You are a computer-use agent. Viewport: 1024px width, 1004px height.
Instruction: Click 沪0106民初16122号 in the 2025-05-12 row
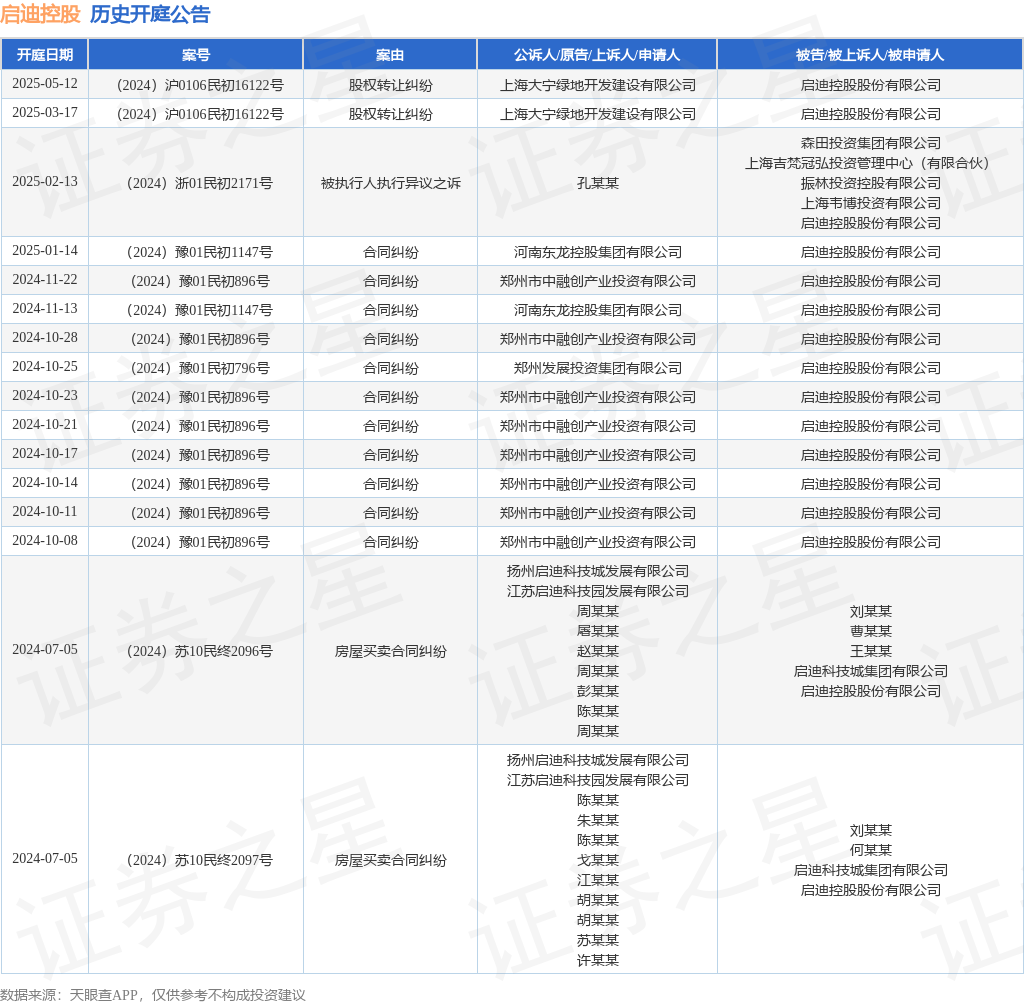(x=224, y=86)
